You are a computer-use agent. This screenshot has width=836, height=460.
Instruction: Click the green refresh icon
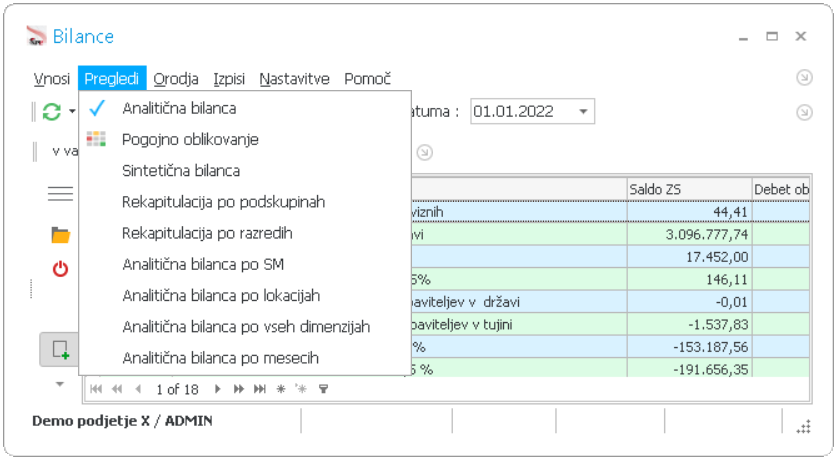point(52,111)
